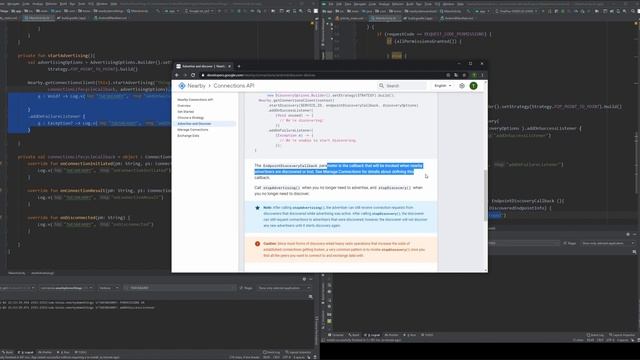Open Logcat settings gear in right IDE
The image size is (640, 360).
point(628,234)
